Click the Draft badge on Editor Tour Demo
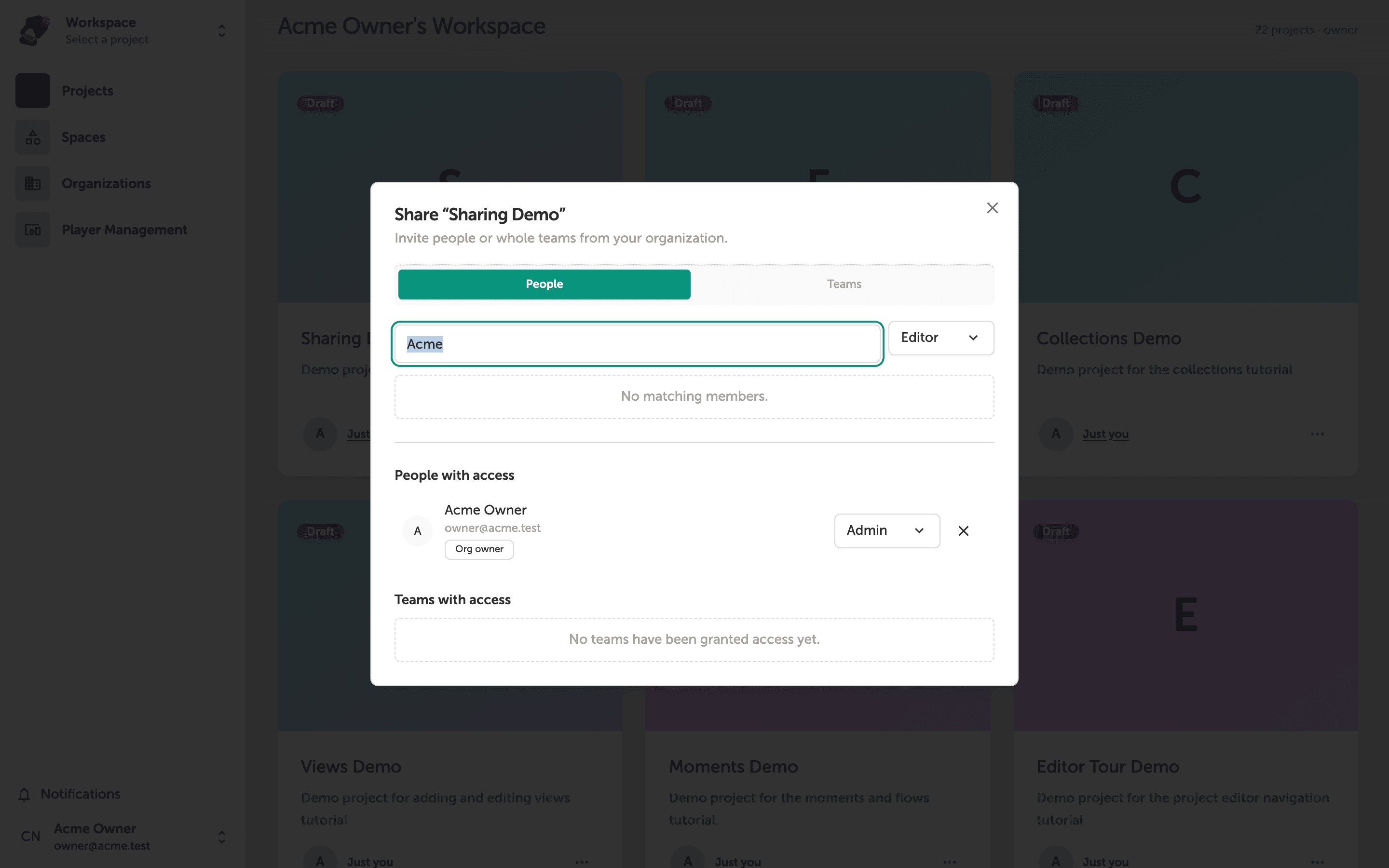 [1056, 531]
